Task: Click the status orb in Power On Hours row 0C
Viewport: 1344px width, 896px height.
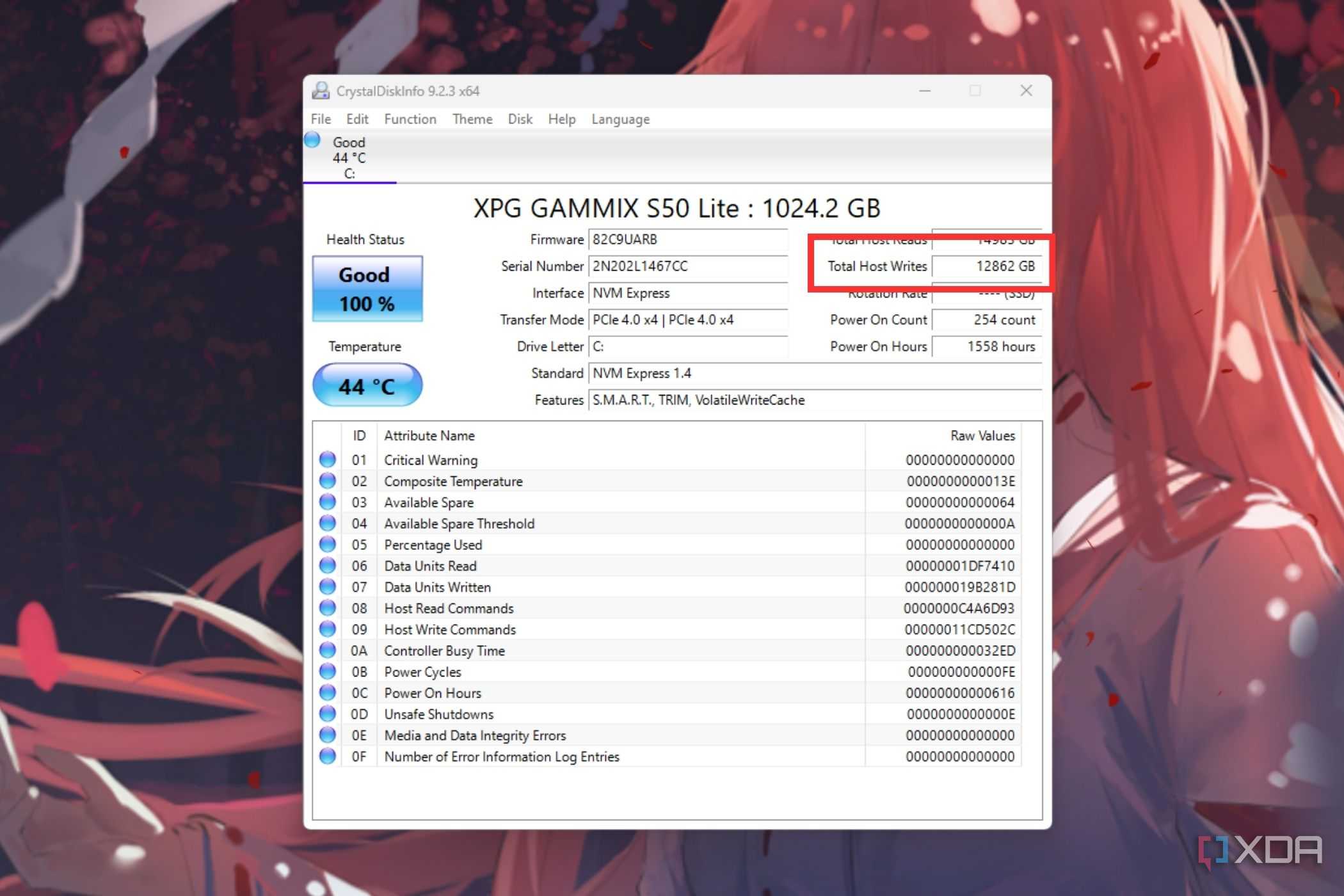Action: pos(328,692)
